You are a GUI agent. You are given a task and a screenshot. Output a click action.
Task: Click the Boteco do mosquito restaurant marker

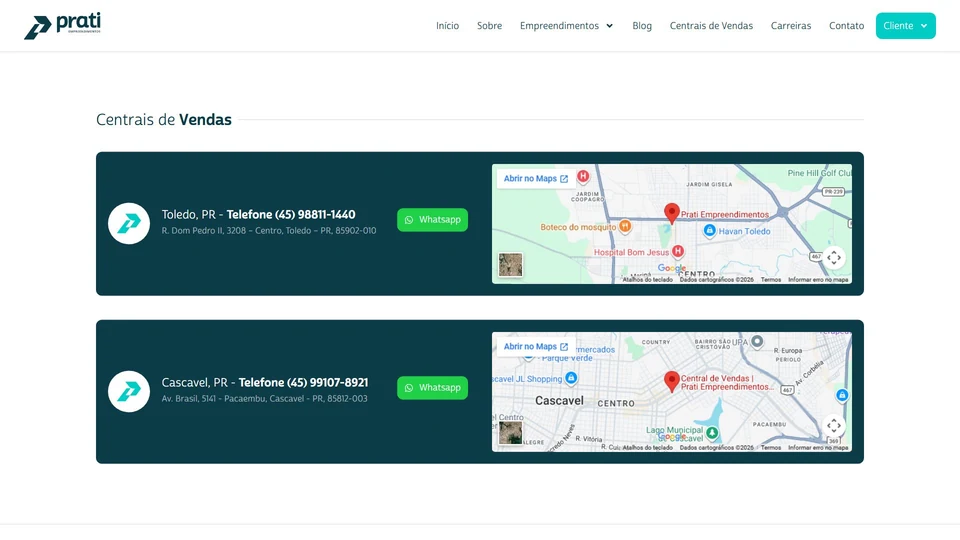624,226
